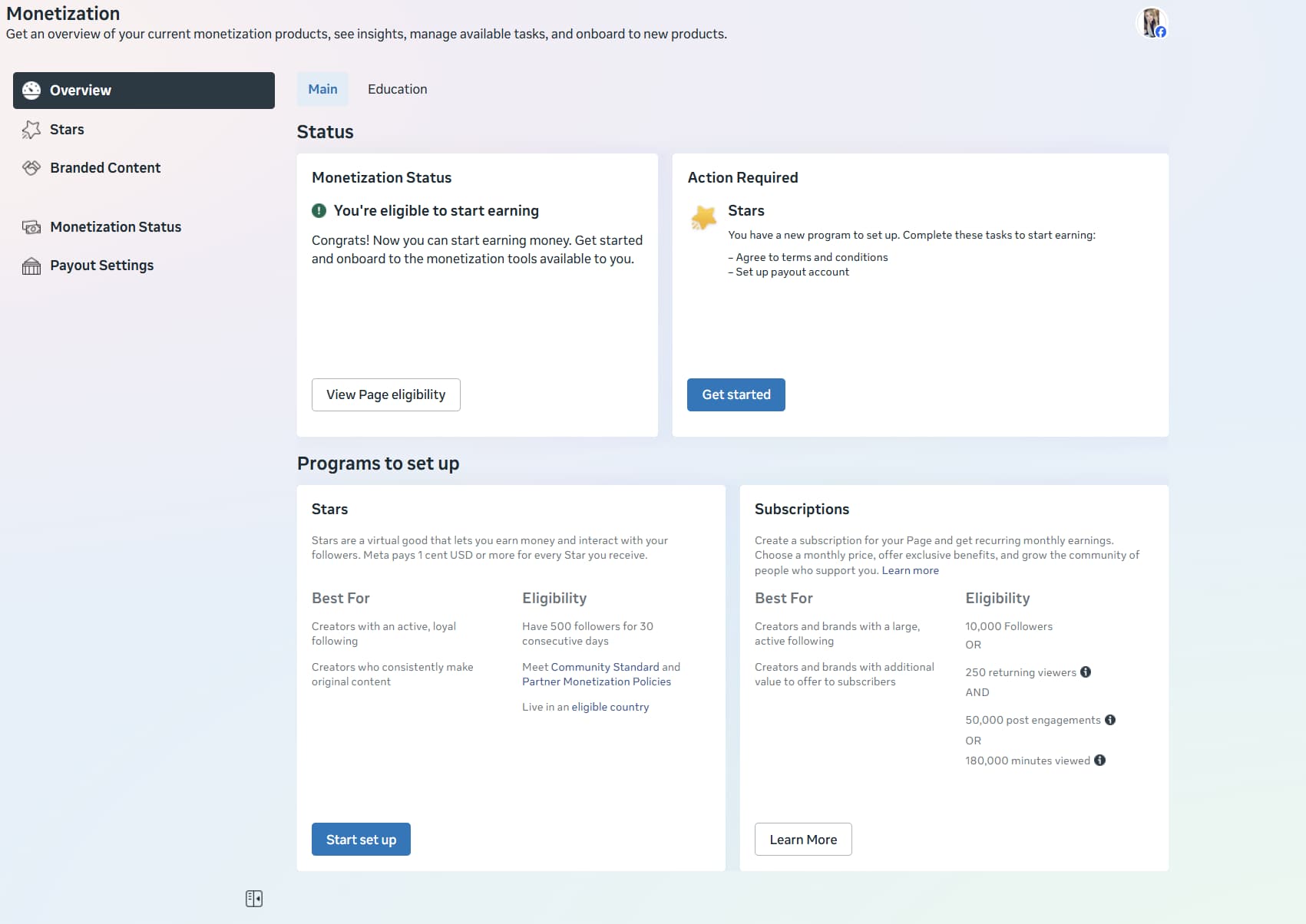Open the Community Standard link
The image size is (1306, 924).
point(604,667)
